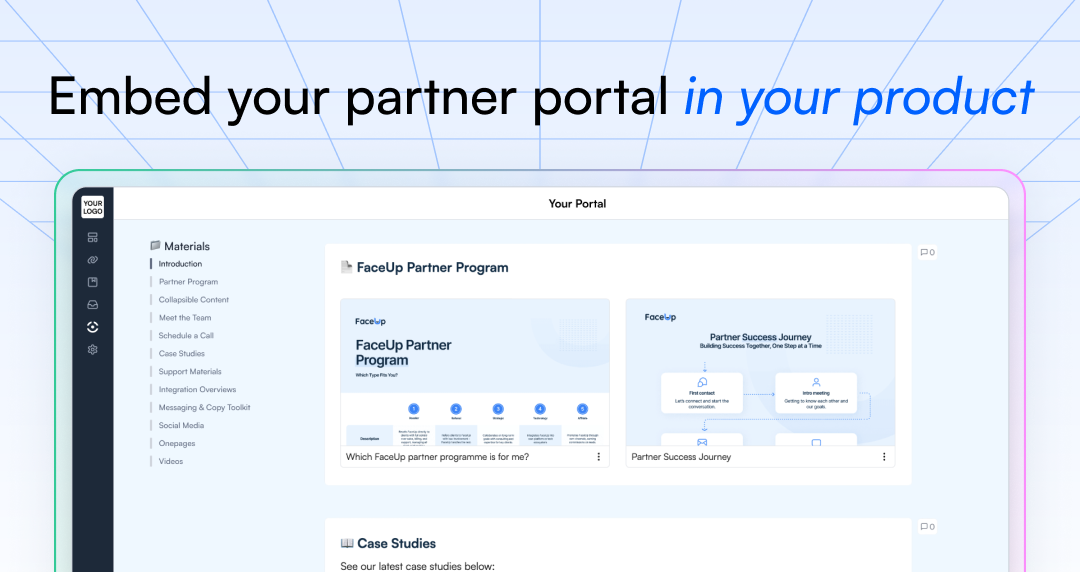This screenshot has height=572, width=1080.
Task: Click the FaceUp Partner Program heading
Action: coord(433,267)
